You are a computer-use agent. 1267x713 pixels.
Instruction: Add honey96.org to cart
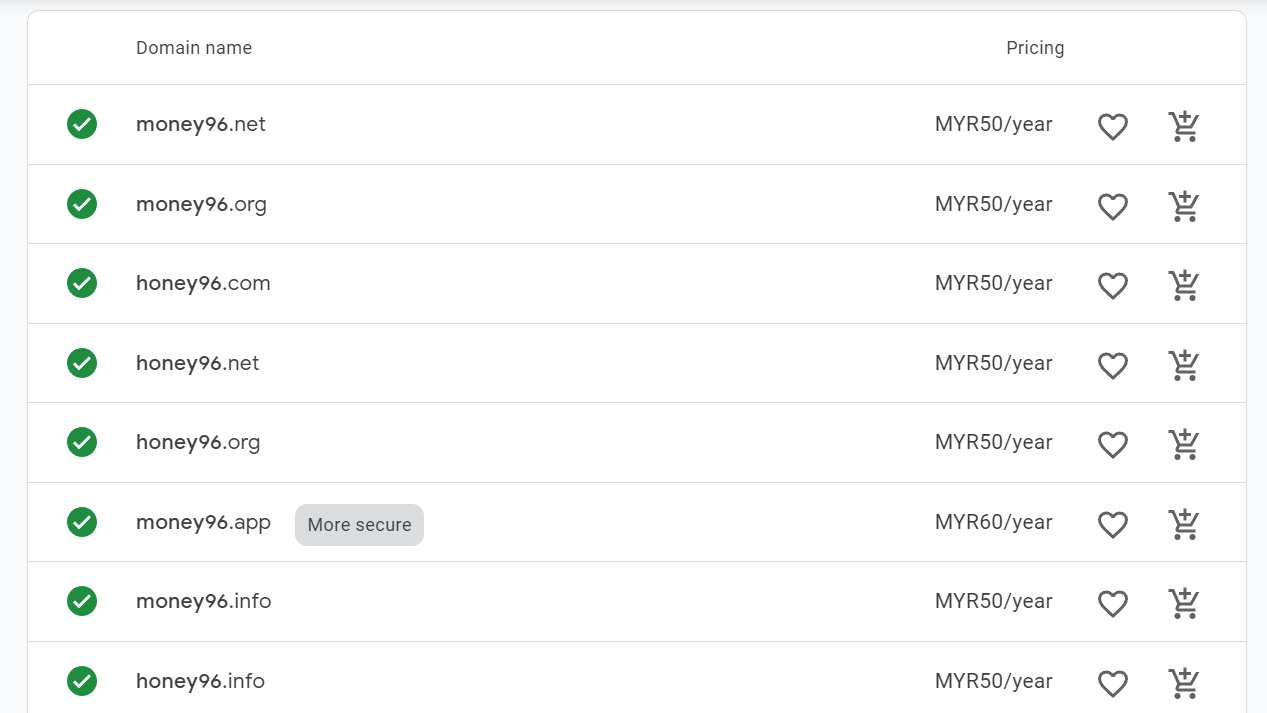1184,444
